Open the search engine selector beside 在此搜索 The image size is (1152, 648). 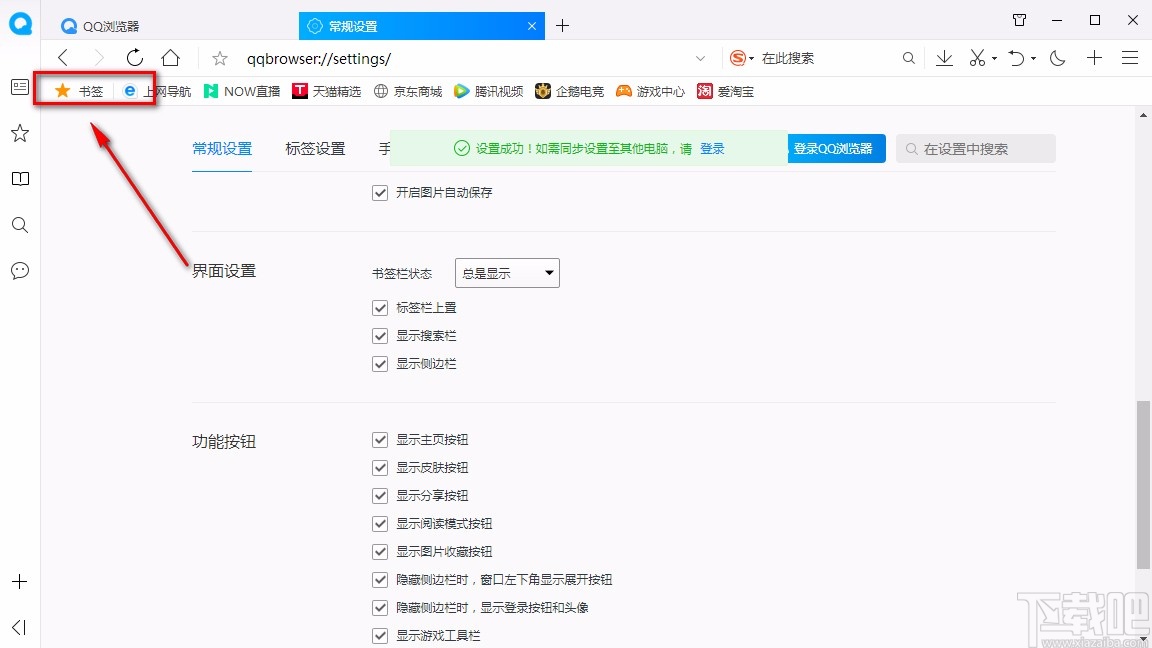[738, 58]
